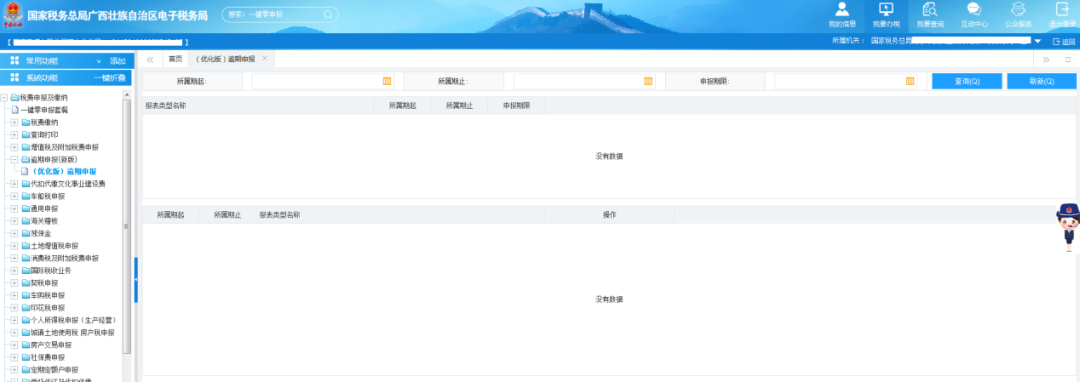Screen dimensions: 1080x382
Task: Expand 税费缴纳 tree folder
Action: pyautogui.click(x=14, y=122)
